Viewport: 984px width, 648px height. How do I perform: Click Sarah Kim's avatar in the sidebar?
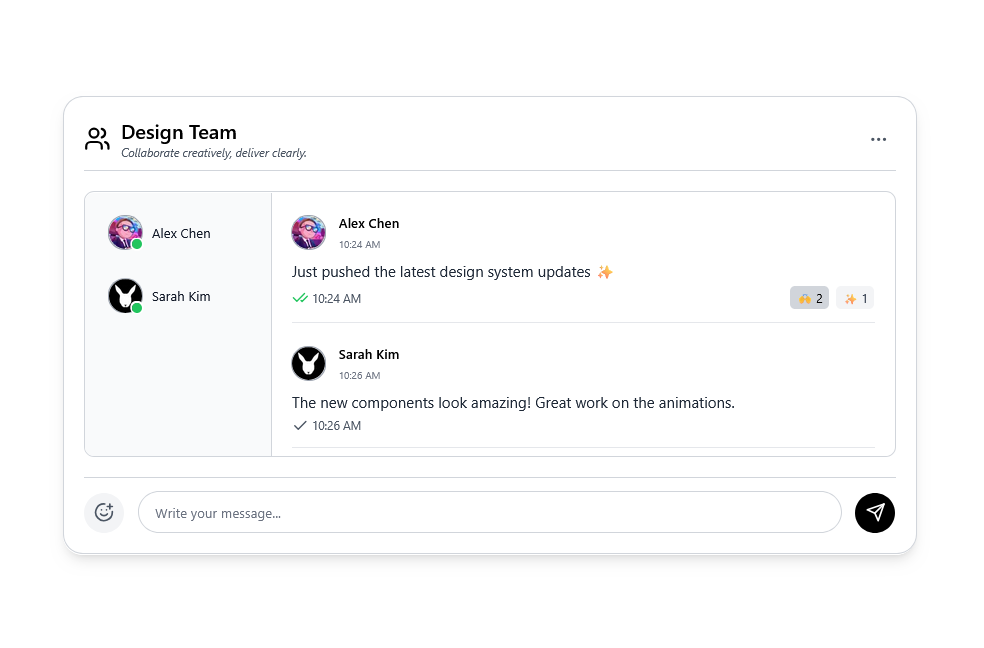click(x=125, y=296)
